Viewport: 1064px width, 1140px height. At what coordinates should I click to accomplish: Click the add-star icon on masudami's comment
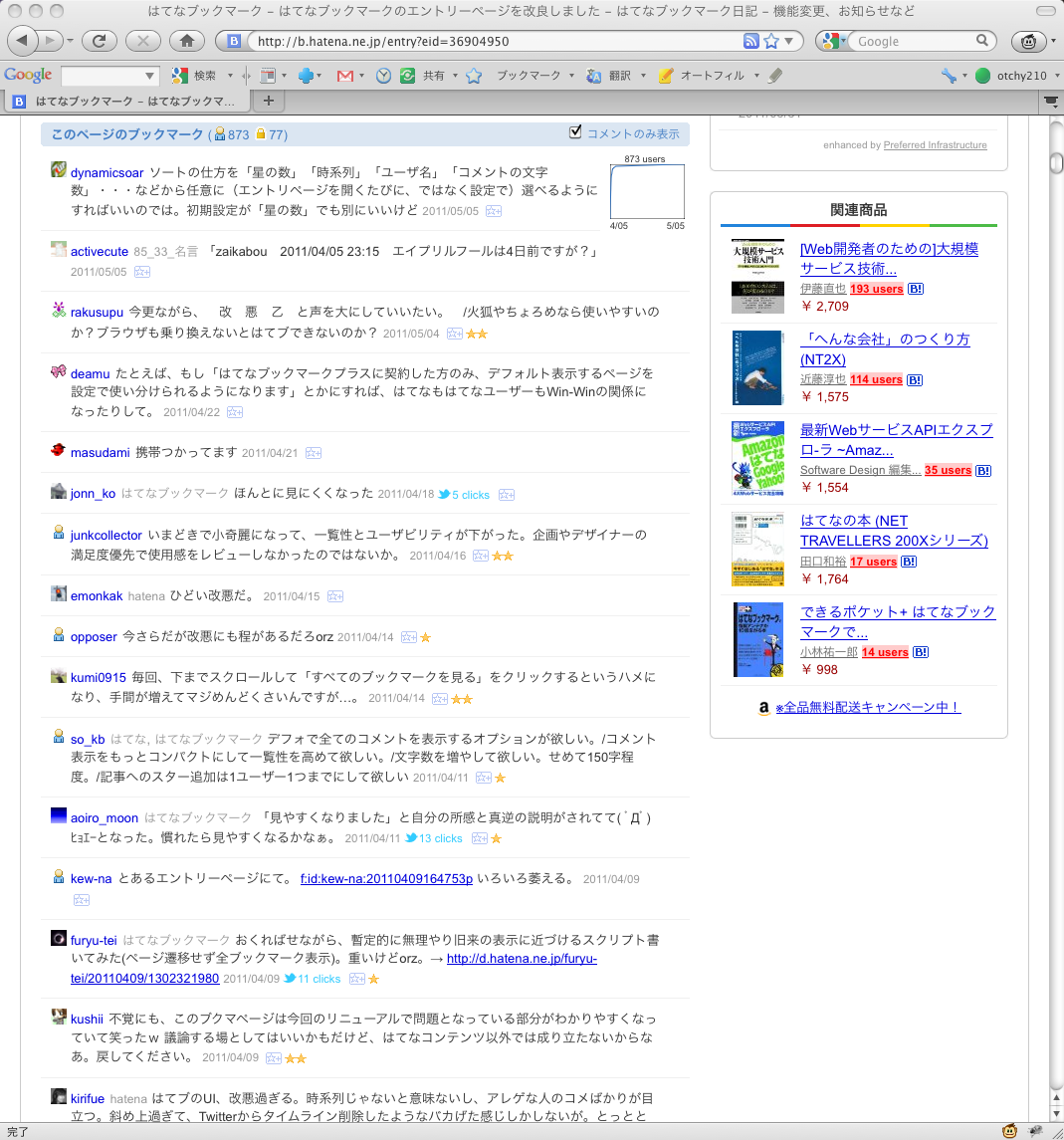coord(314,453)
